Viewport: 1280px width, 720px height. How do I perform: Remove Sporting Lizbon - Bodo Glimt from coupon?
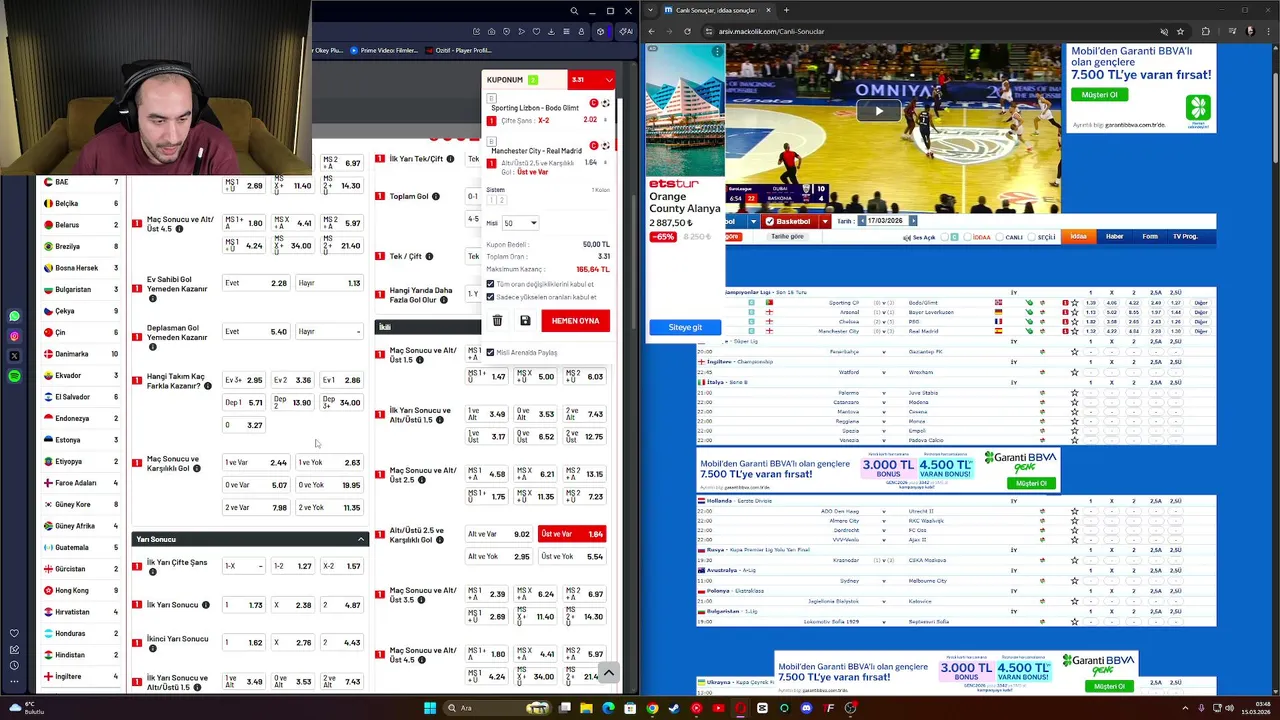click(x=593, y=103)
